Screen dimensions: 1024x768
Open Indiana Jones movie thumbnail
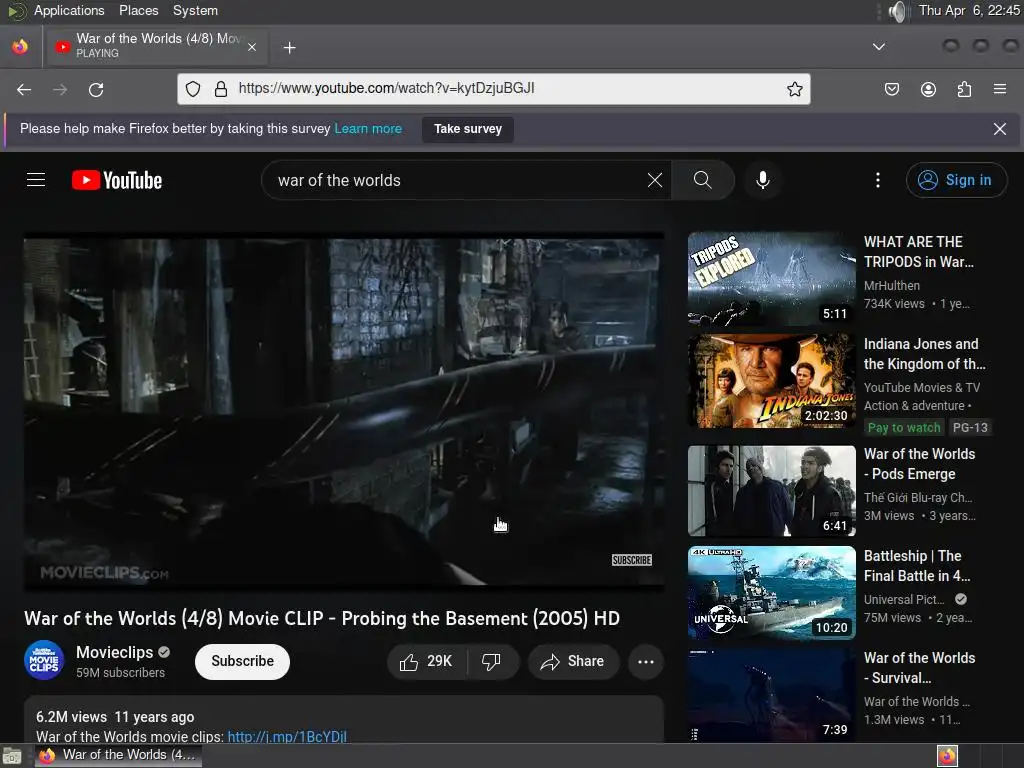click(x=771, y=381)
